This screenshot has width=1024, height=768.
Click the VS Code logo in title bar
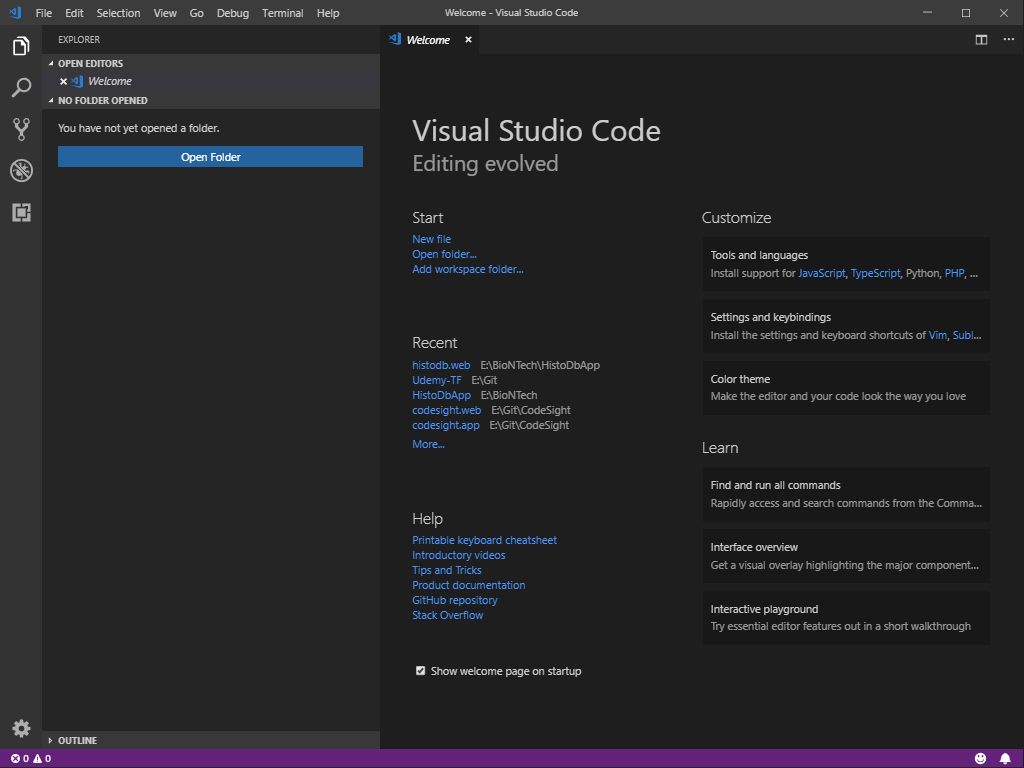(14, 12)
